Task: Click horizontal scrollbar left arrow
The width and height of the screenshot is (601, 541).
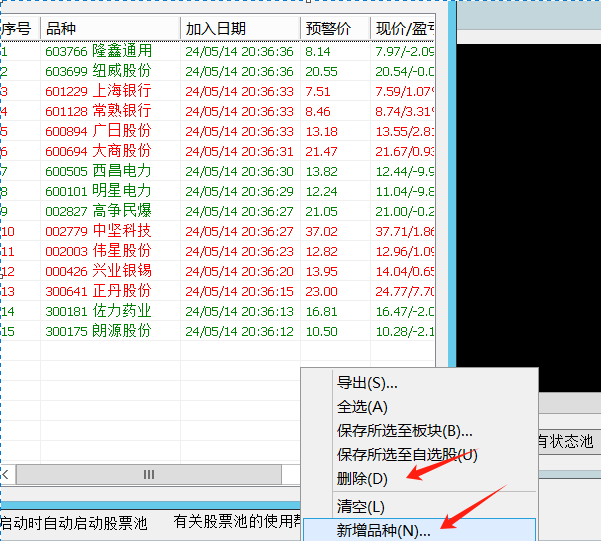Action: point(6,475)
